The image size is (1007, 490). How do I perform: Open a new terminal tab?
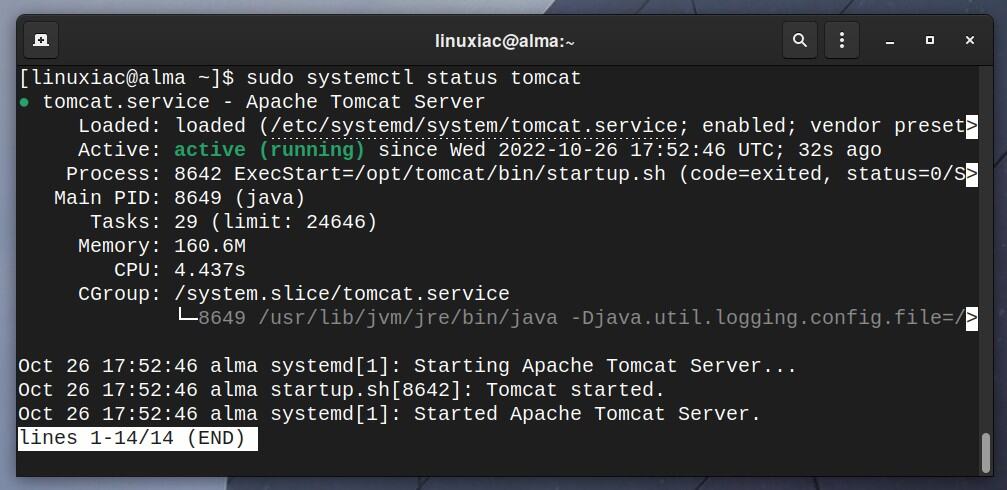point(41,40)
